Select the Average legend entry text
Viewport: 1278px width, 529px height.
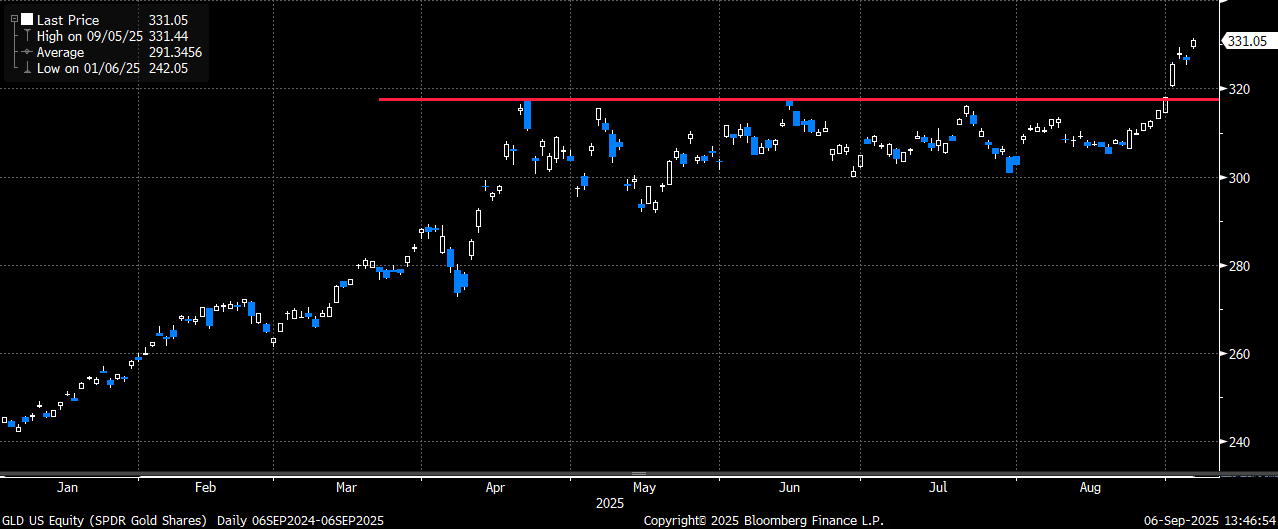(x=62, y=52)
